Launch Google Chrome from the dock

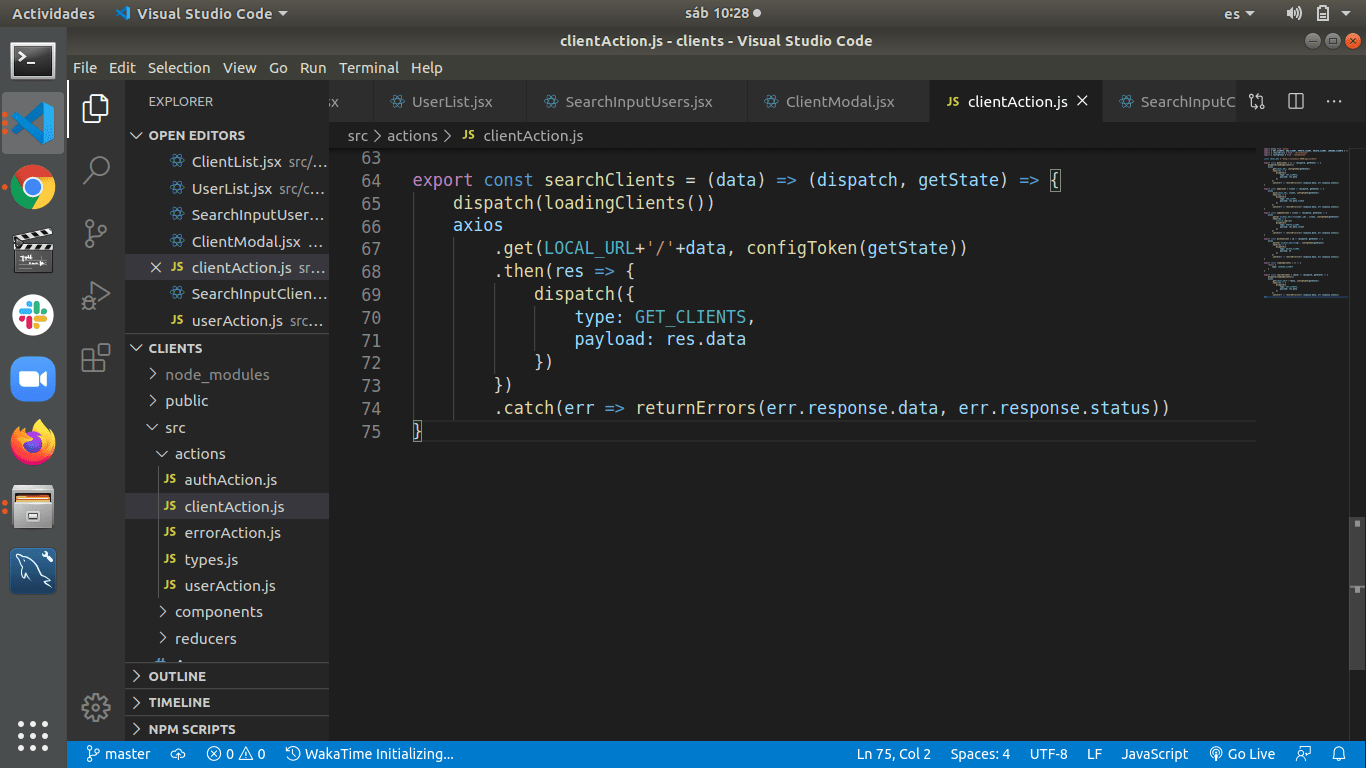[x=33, y=187]
